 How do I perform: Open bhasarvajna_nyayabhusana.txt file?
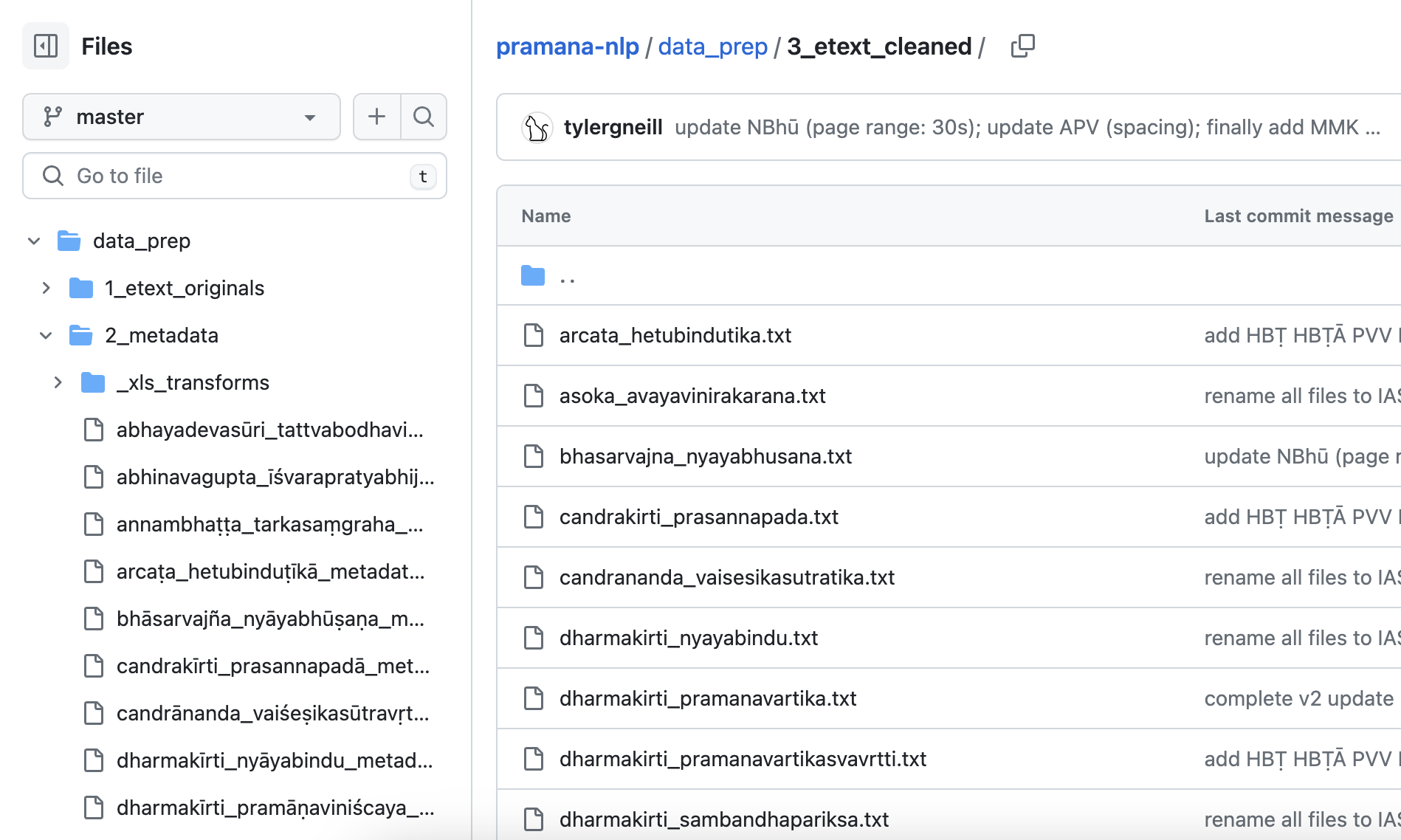pyautogui.click(x=705, y=456)
